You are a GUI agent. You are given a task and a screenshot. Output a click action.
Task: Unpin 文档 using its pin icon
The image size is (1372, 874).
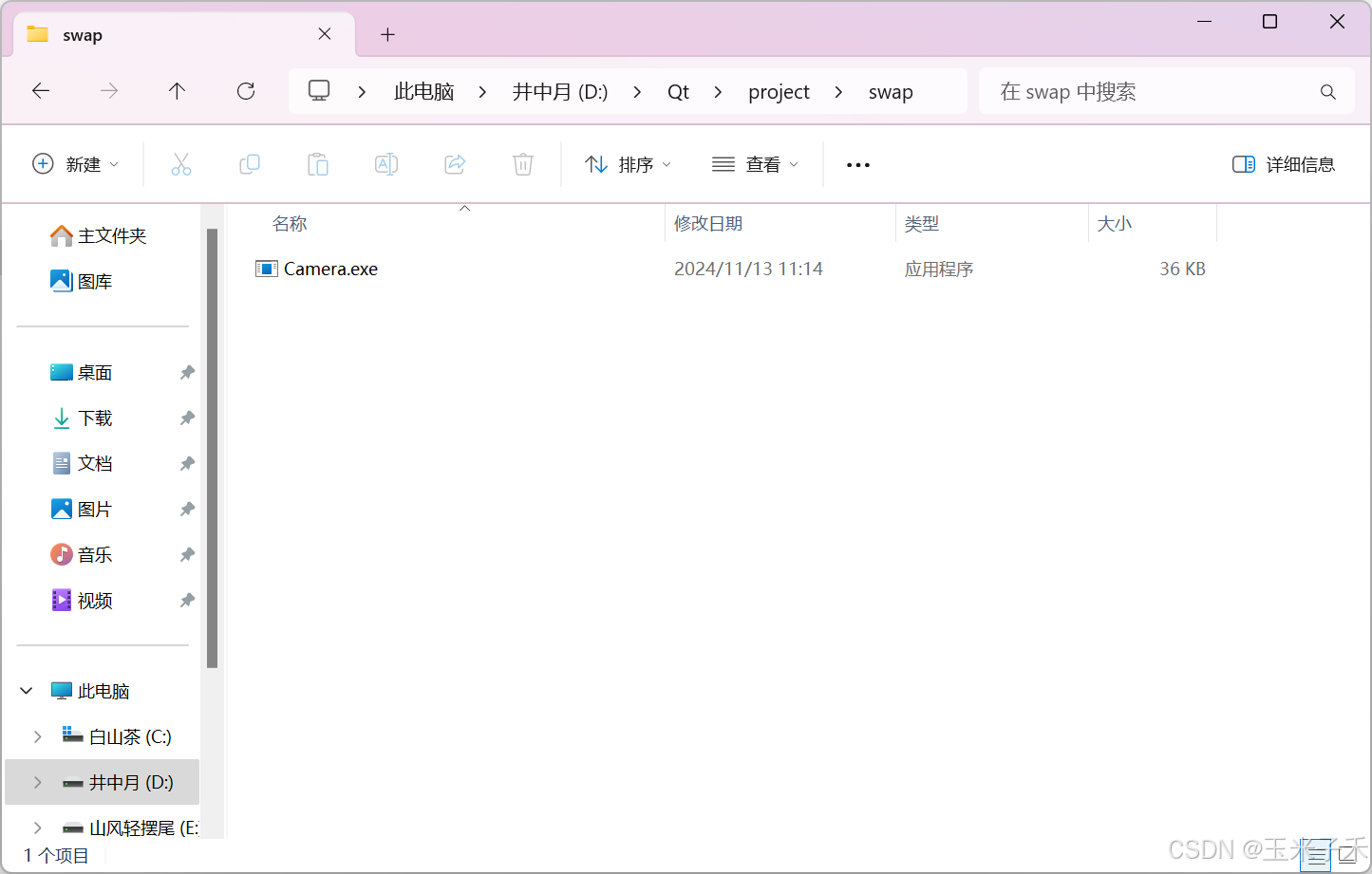[x=187, y=464]
